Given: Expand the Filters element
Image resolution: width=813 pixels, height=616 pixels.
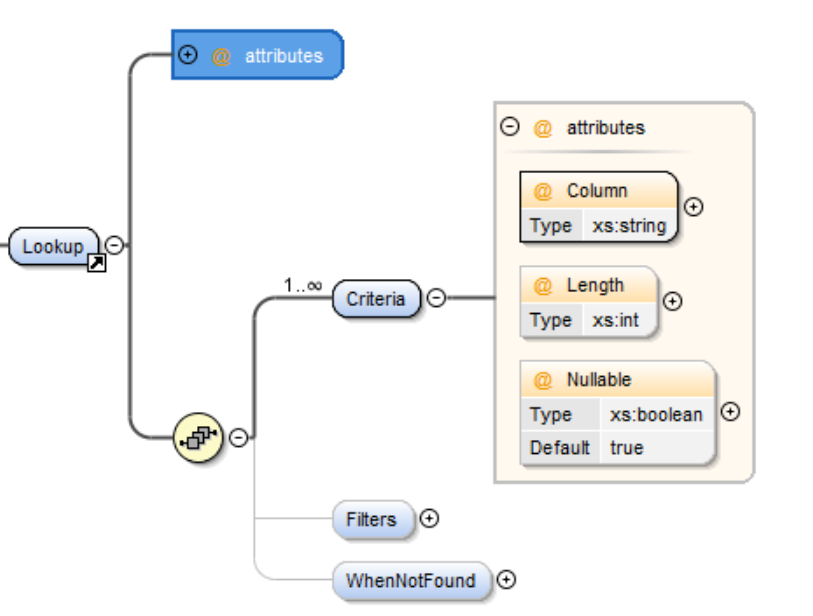Looking at the screenshot, I should [x=429, y=518].
